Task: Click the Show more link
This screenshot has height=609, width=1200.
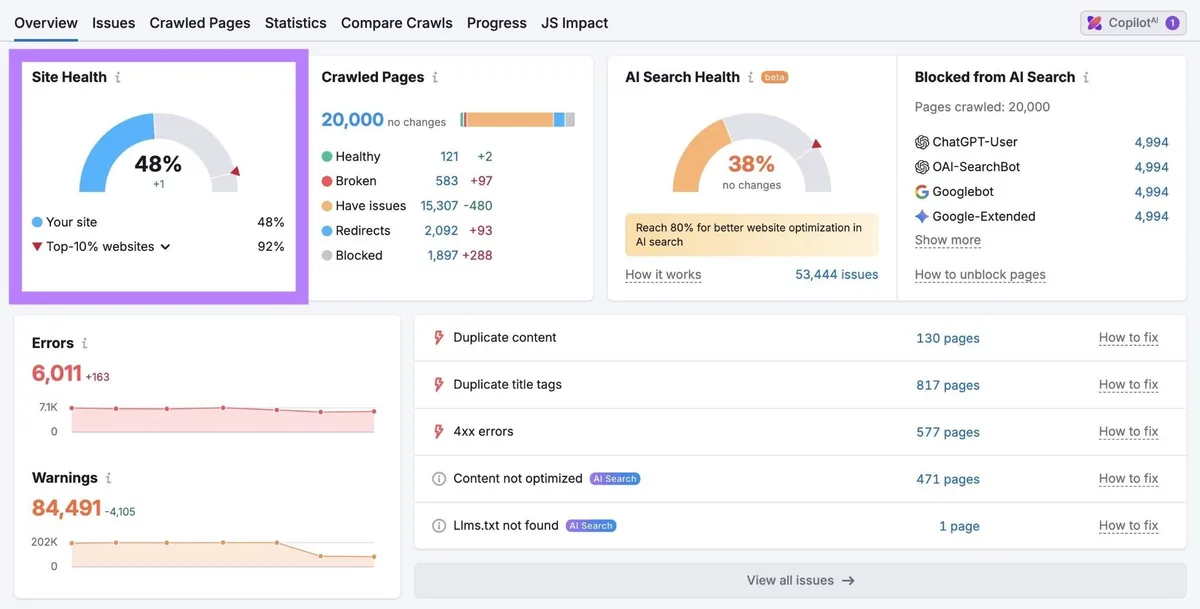Action: pos(948,240)
